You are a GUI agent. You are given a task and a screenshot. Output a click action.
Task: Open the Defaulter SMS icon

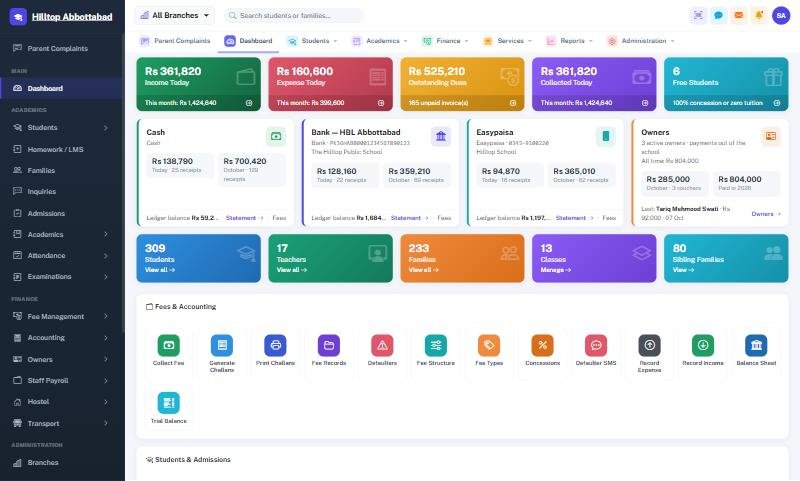596,345
